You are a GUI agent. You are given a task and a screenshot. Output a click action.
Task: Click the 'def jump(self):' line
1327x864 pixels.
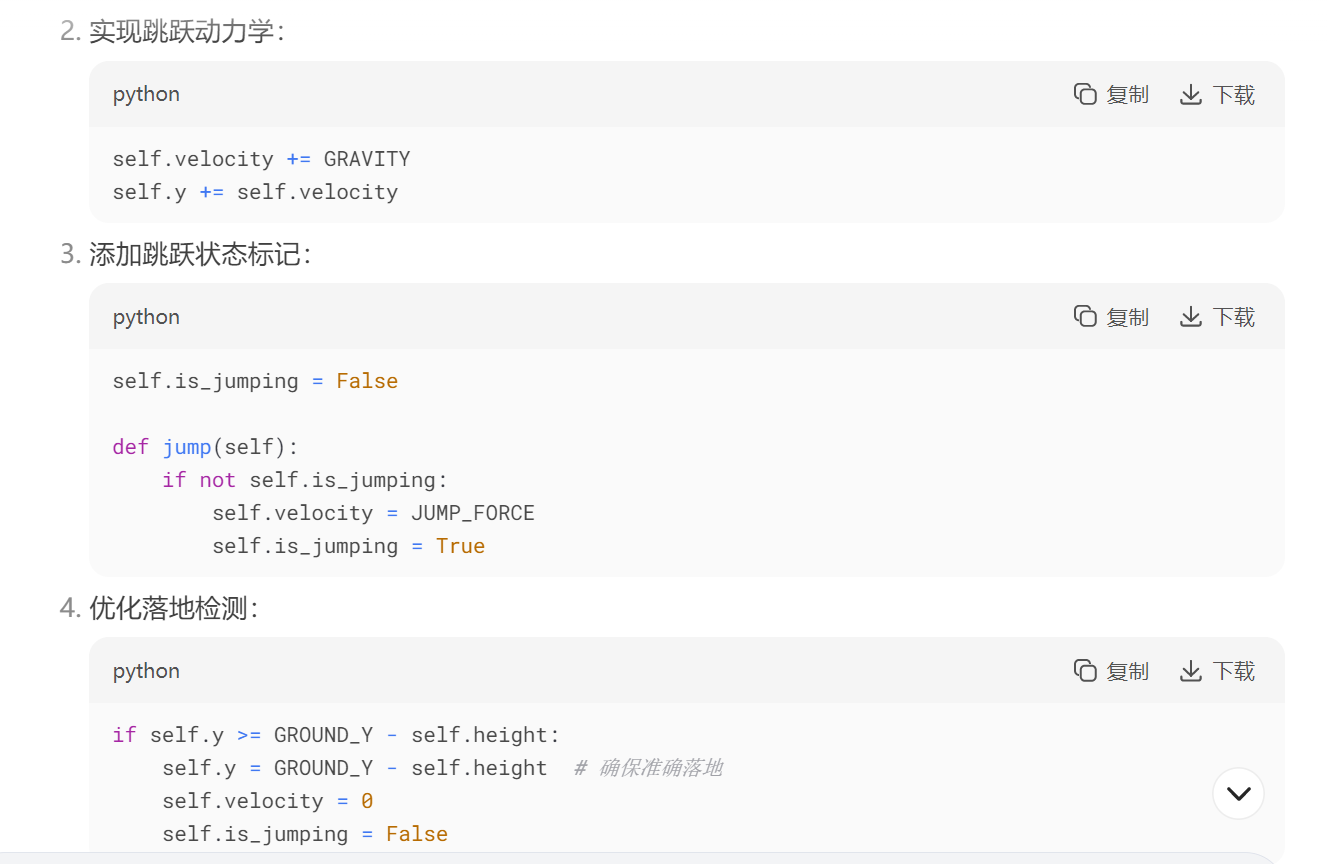(205, 447)
